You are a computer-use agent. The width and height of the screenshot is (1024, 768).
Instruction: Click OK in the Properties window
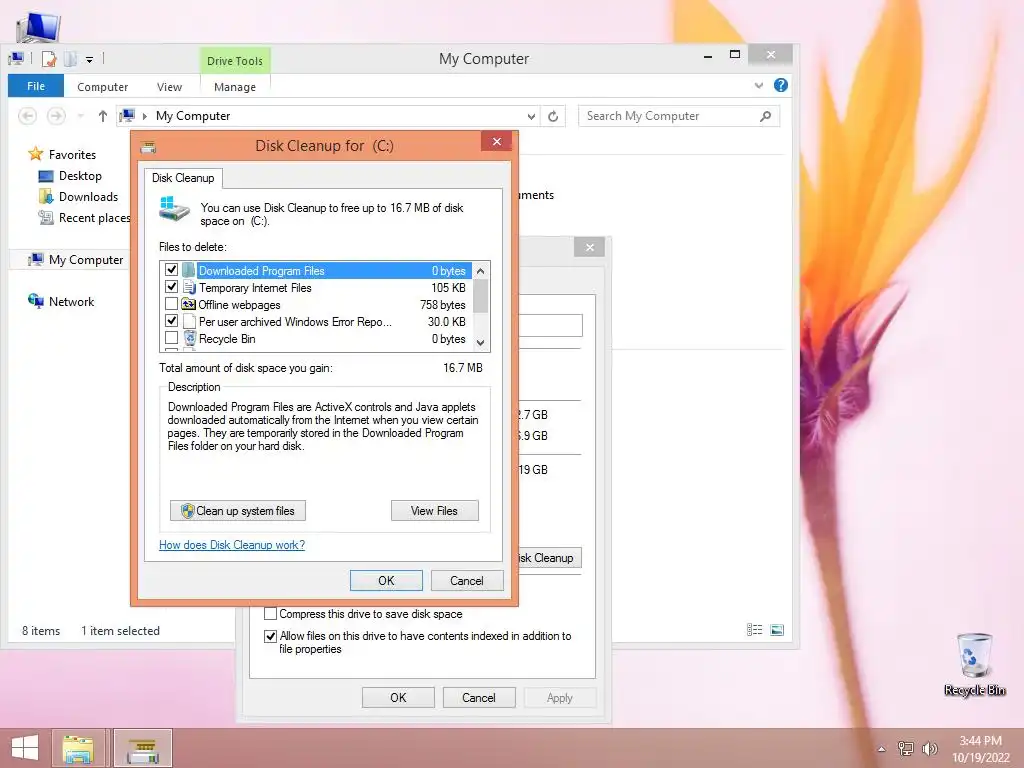[x=398, y=697]
